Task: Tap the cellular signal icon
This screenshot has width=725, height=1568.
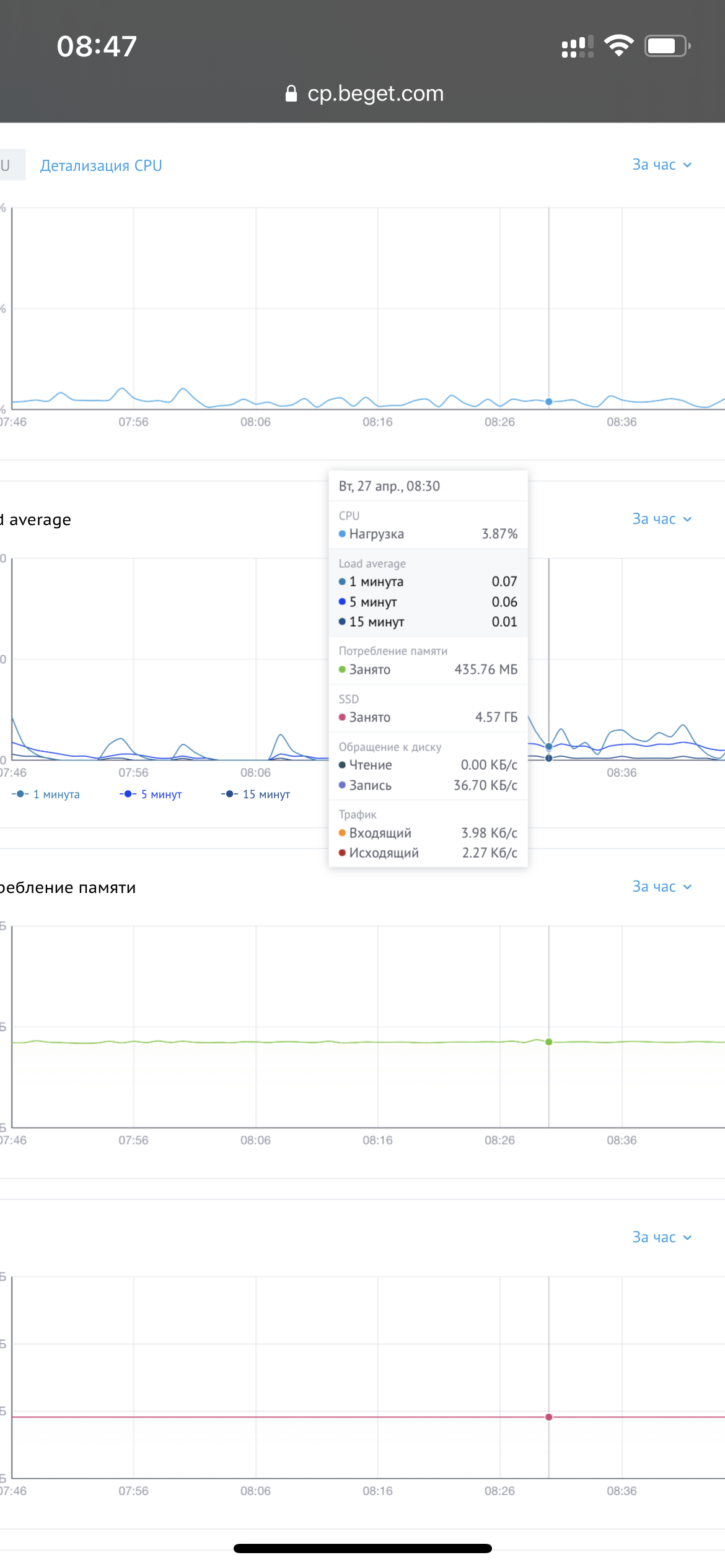Action: [577, 46]
